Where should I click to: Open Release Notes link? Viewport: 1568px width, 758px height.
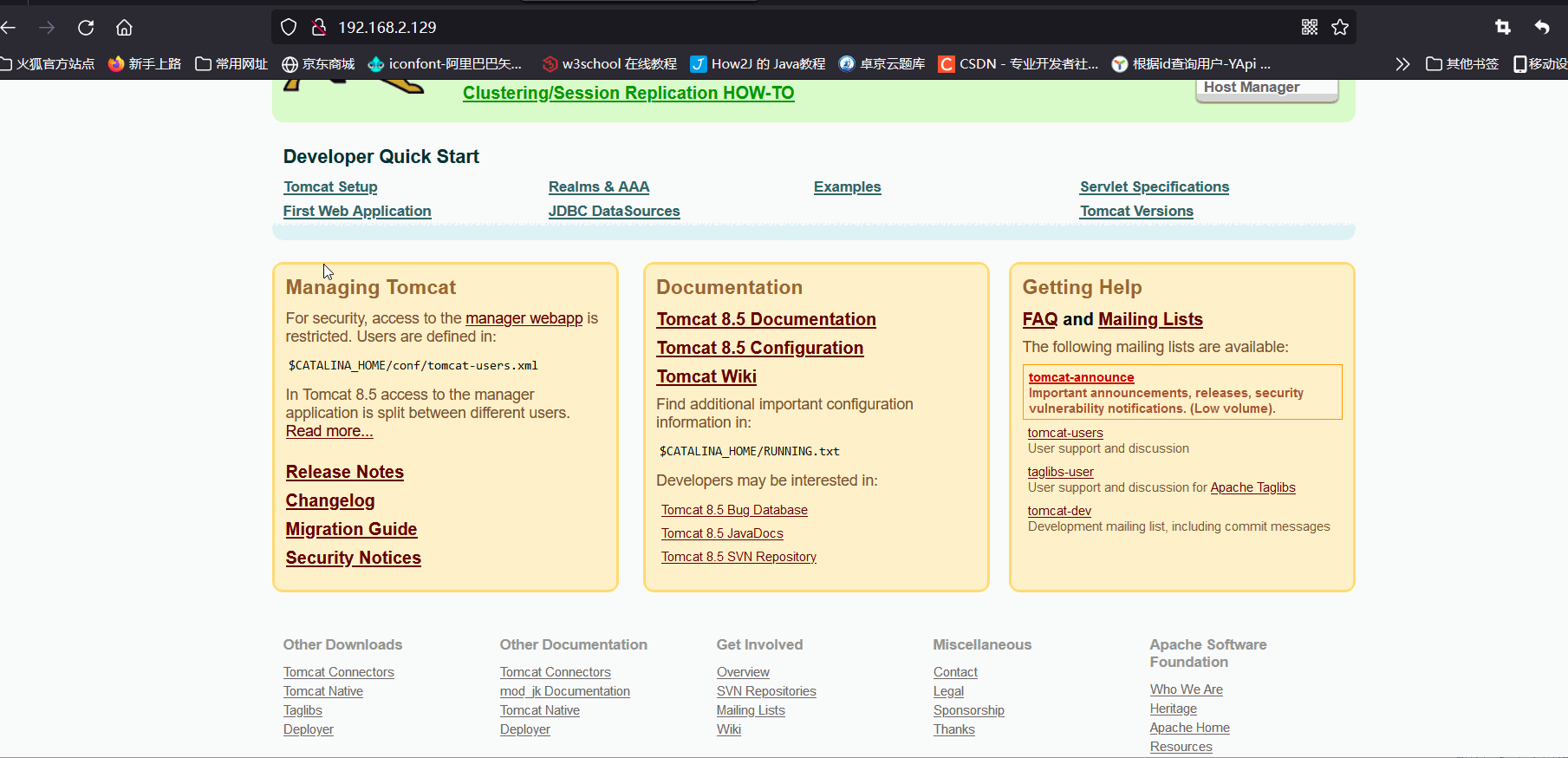coord(345,472)
